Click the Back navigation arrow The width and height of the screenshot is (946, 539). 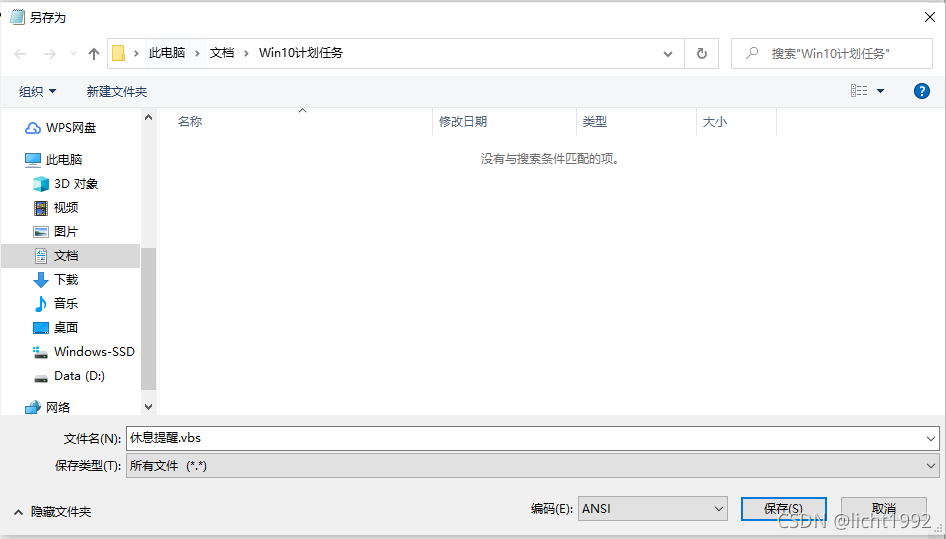tap(21, 54)
